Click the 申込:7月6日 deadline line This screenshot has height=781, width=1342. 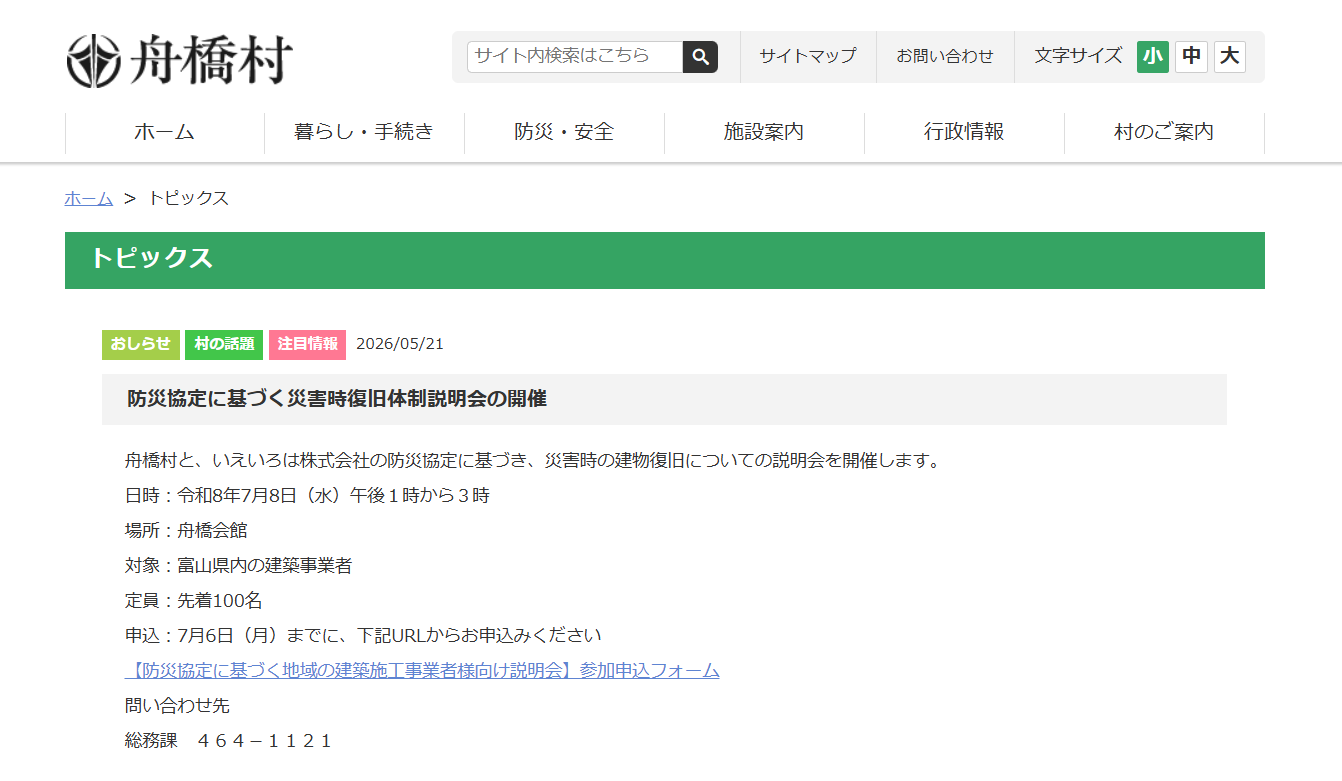tap(364, 636)
